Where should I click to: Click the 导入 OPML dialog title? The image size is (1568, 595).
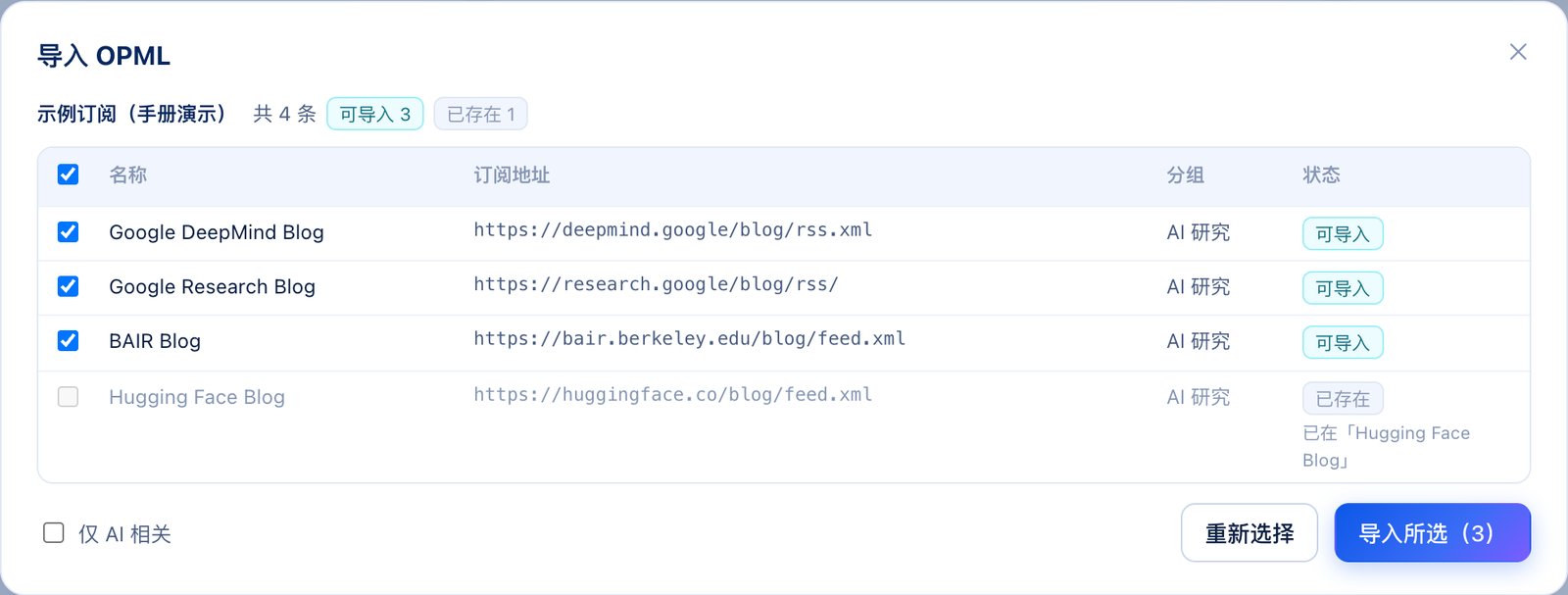104,55
